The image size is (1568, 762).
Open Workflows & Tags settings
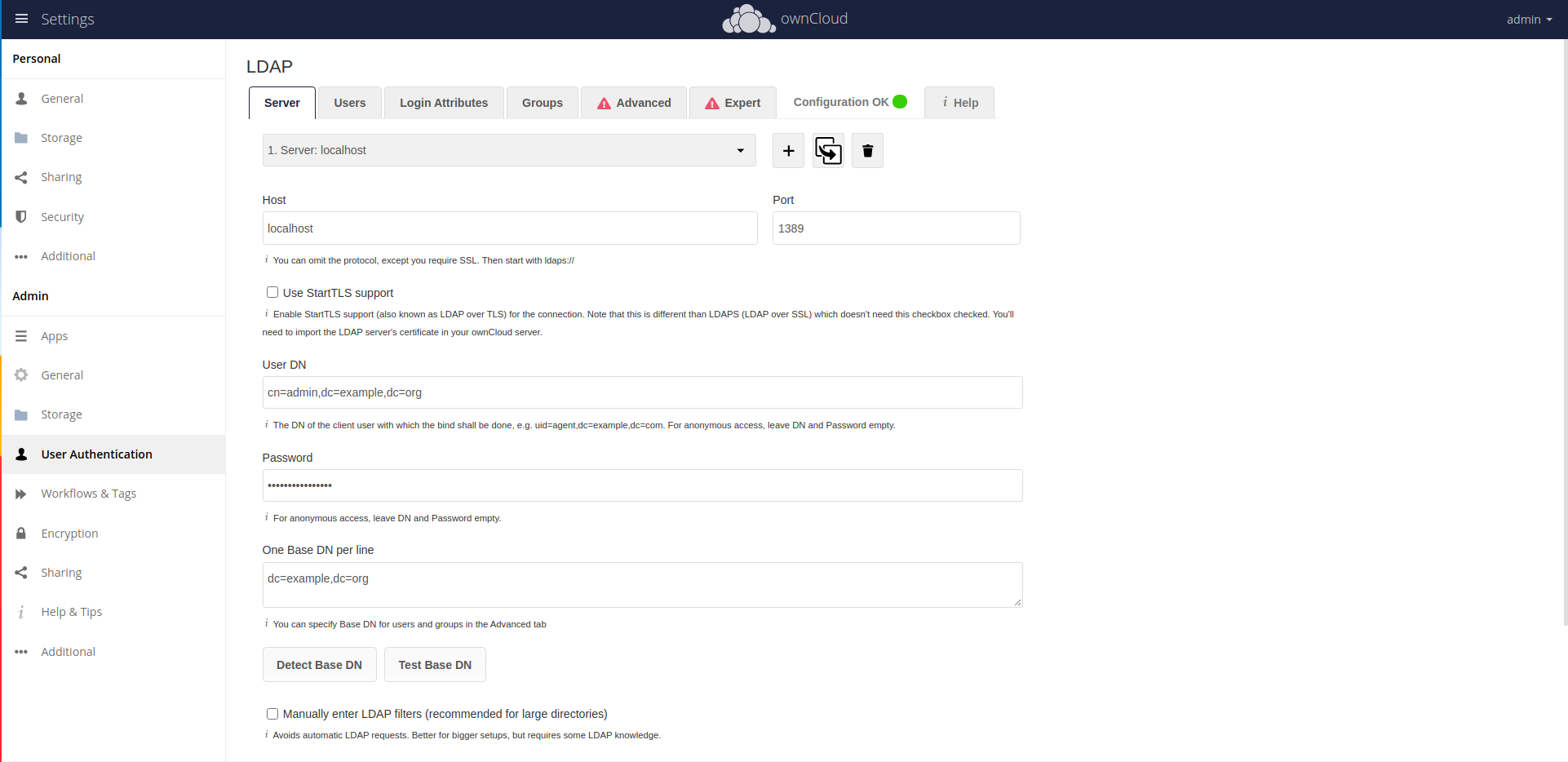tap(113, 494)
